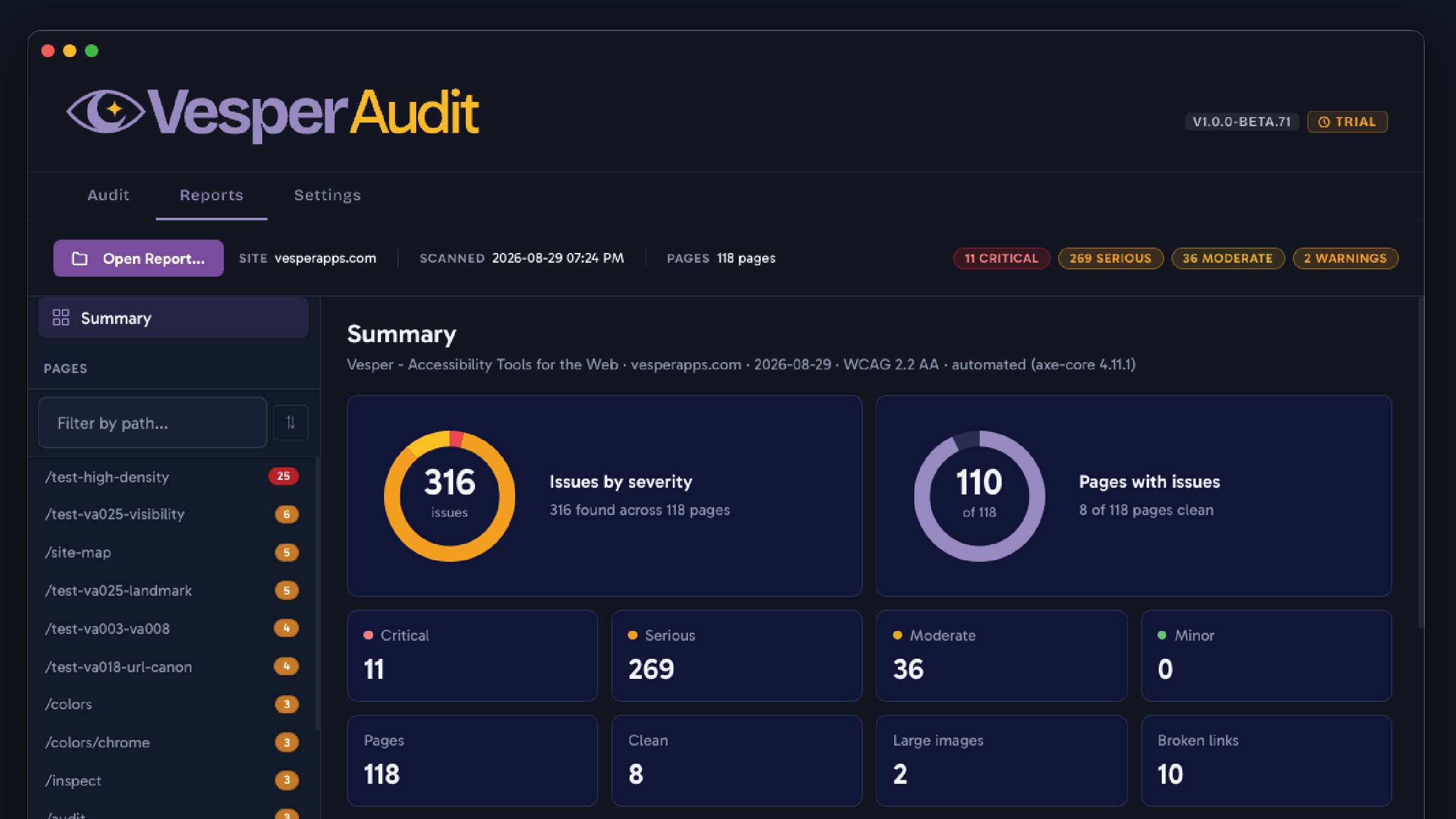Viewport: 1456px width, 819px height.
Task: Click the Critical 11 stat card
Action: [472, 656]
